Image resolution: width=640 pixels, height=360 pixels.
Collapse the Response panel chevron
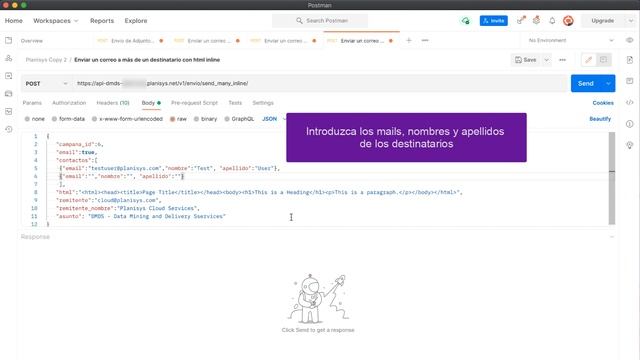click(611, 237)
